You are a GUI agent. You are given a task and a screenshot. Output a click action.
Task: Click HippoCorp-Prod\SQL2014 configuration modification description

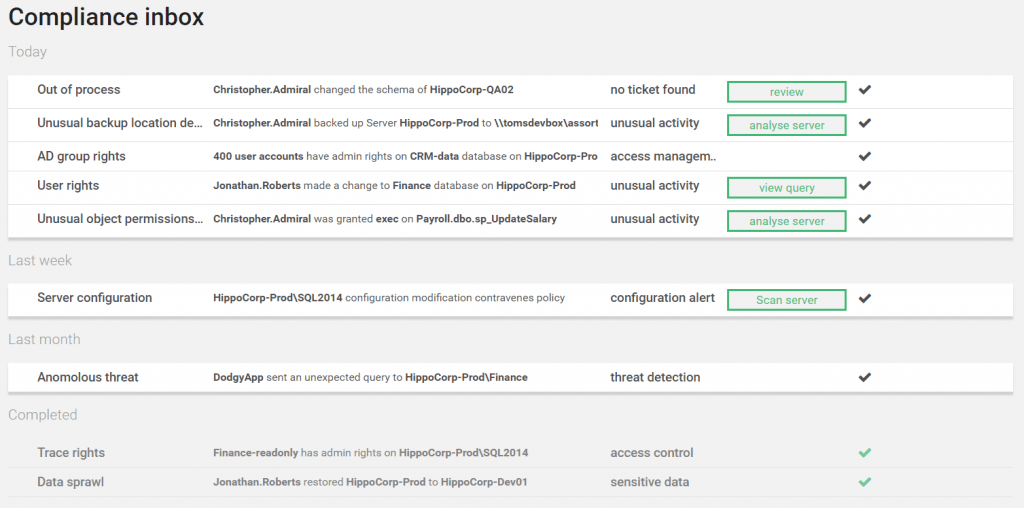tap(389, 298)
